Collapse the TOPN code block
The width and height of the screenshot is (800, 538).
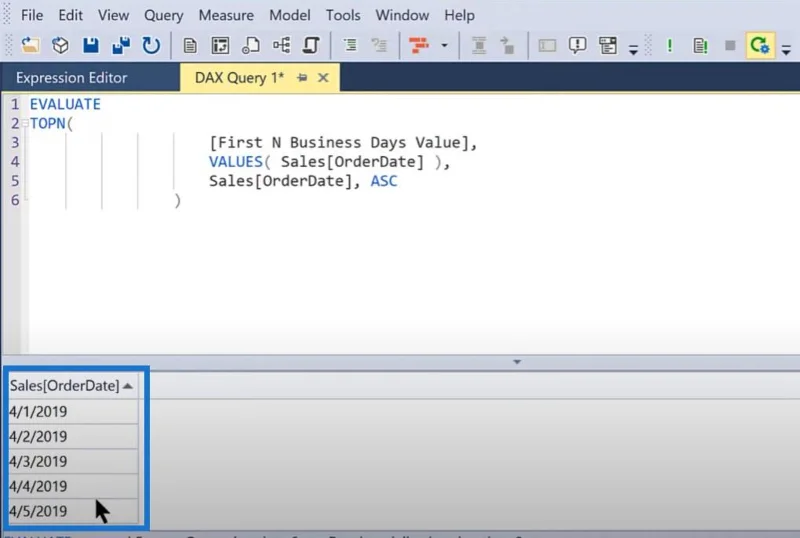(24, 124)
